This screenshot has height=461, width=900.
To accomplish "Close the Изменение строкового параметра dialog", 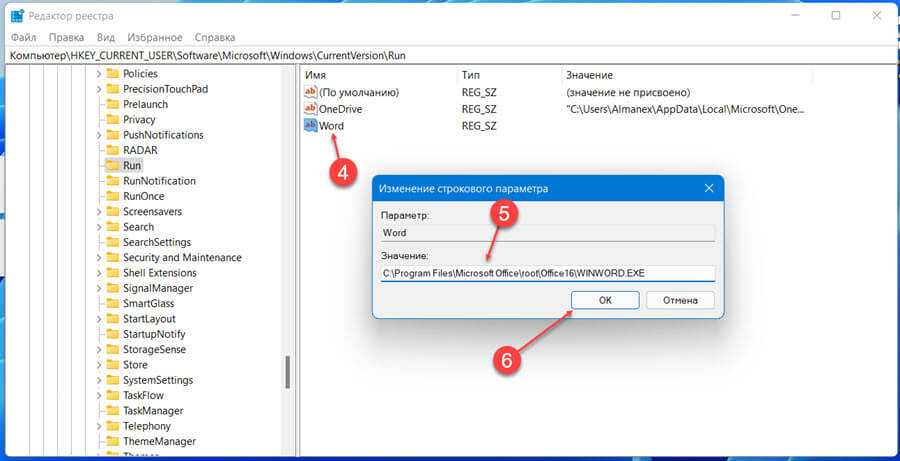I will pyautogui.click(x=709, y=188).
